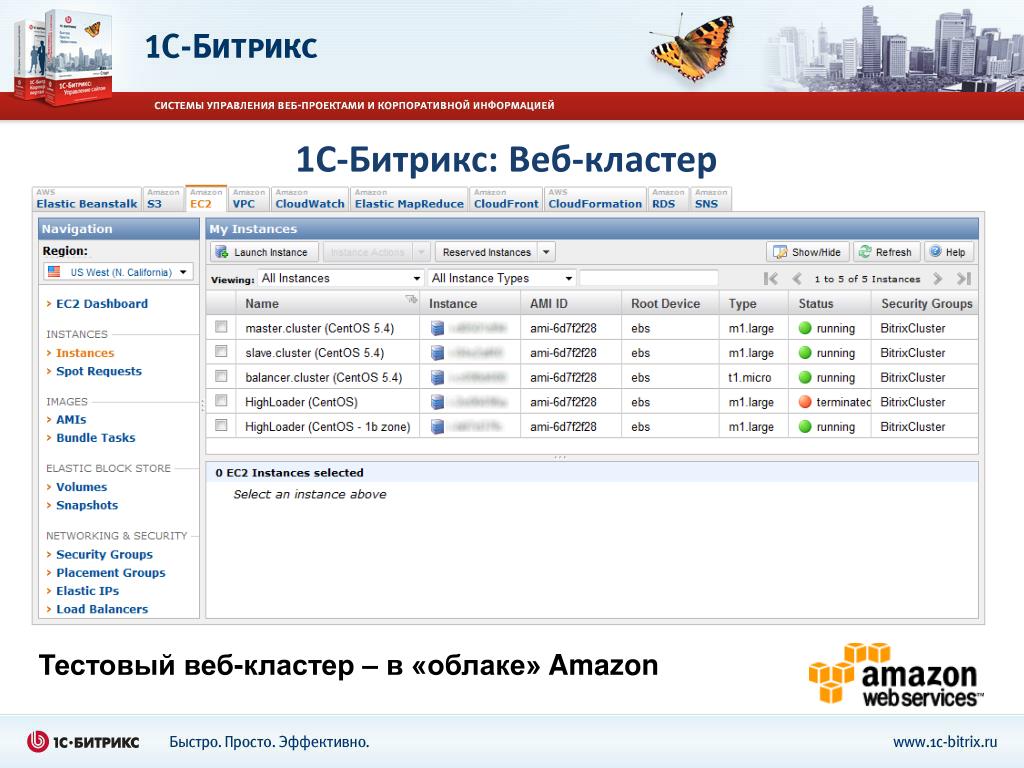This screenshot has width=1024, height=768.
Task: Open Bundle Tasks in the navigation
Action: (96, 438)
